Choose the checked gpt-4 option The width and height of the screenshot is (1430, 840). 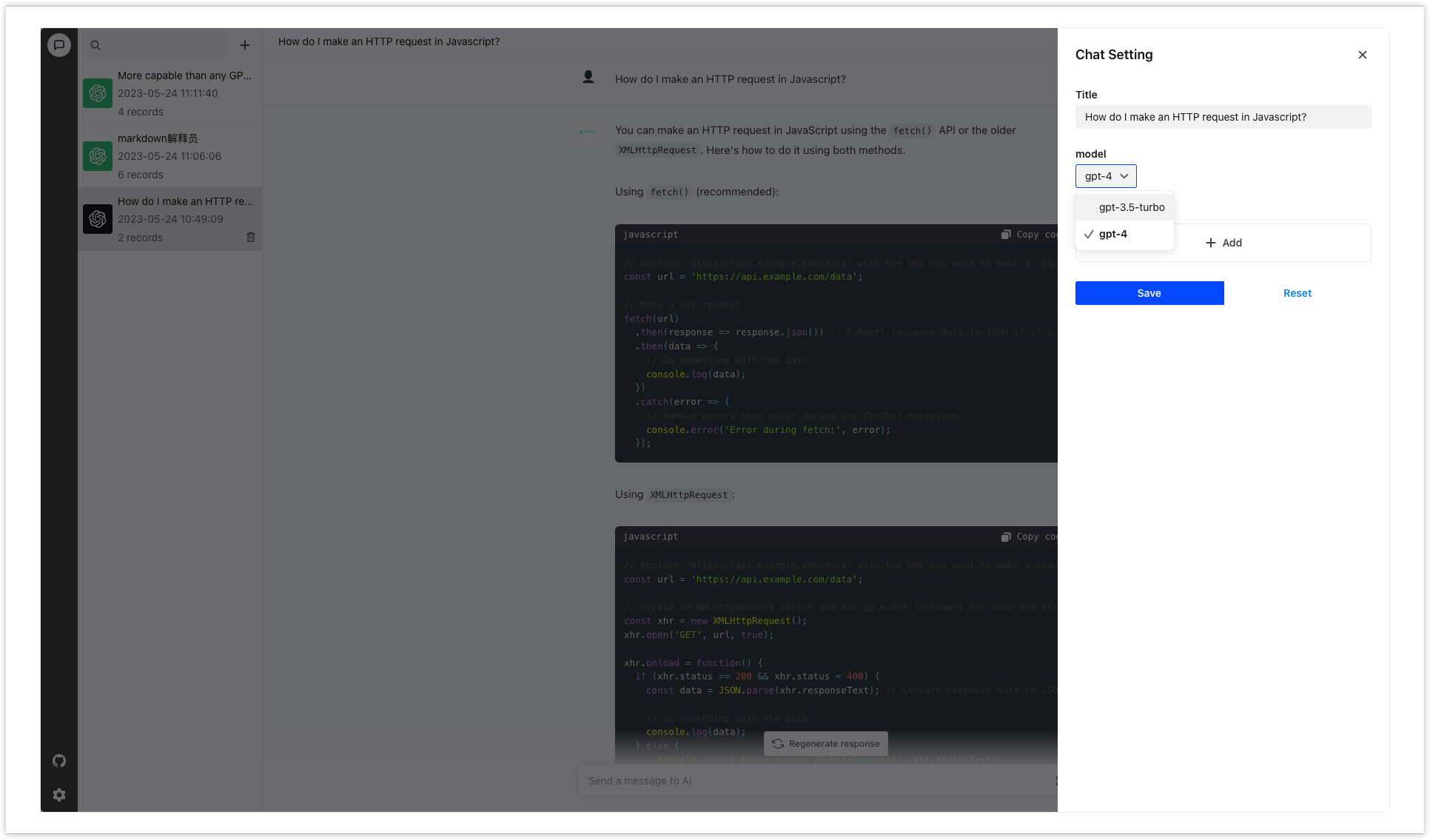[1113, 234]
